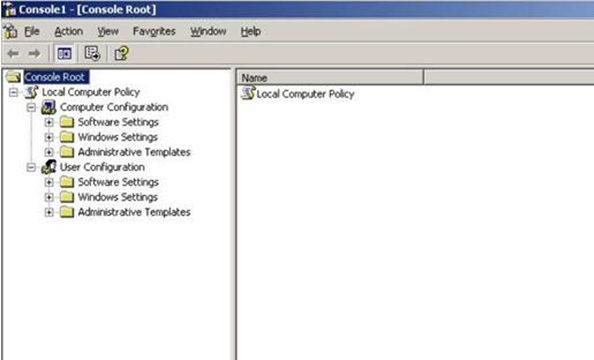Select Software Settings text under User Configuration
The image size is (594, 360).
click(x=118, y=182)
